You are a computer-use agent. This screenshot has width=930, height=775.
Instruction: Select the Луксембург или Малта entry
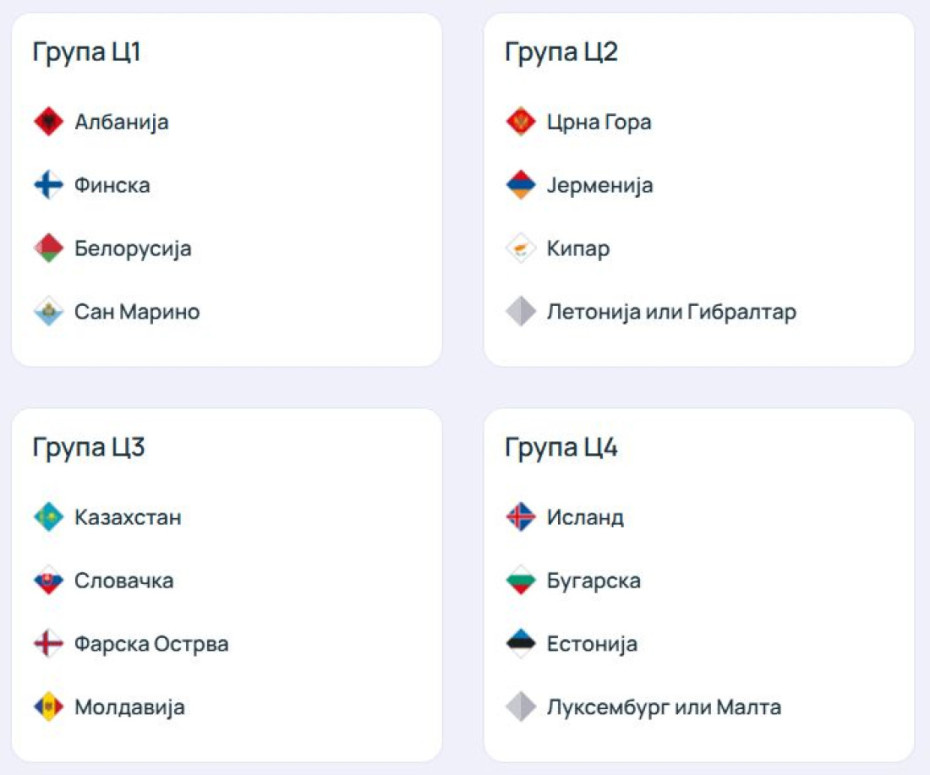(x=664, y=708)
